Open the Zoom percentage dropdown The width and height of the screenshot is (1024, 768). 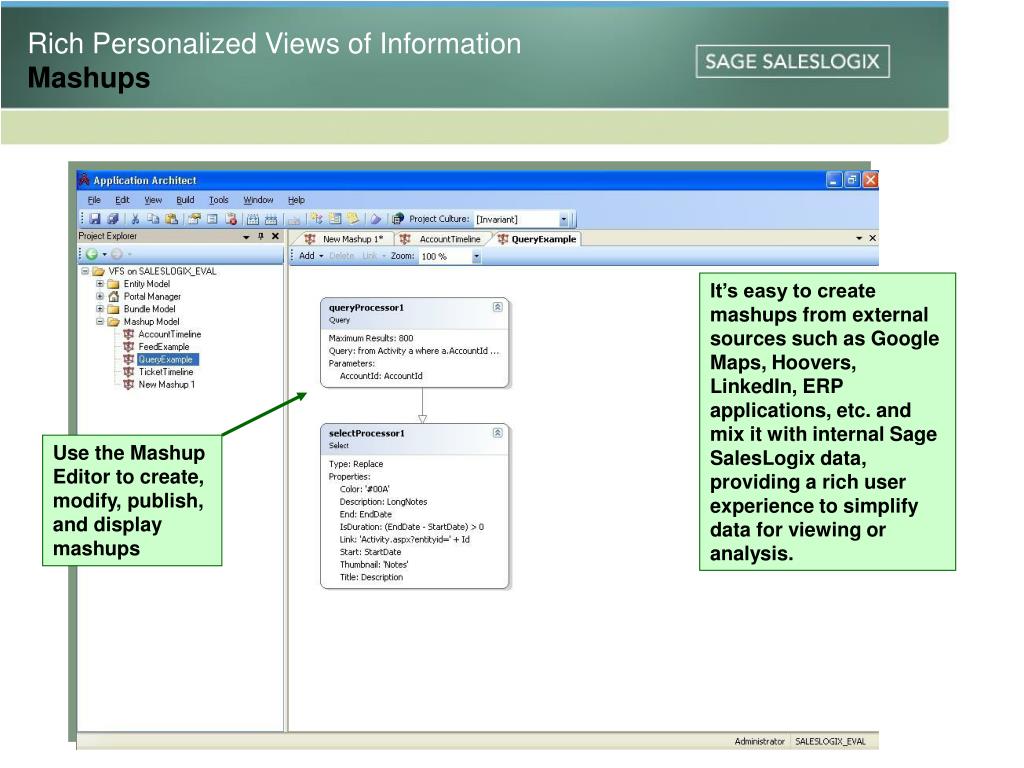(x=476, y=257)
